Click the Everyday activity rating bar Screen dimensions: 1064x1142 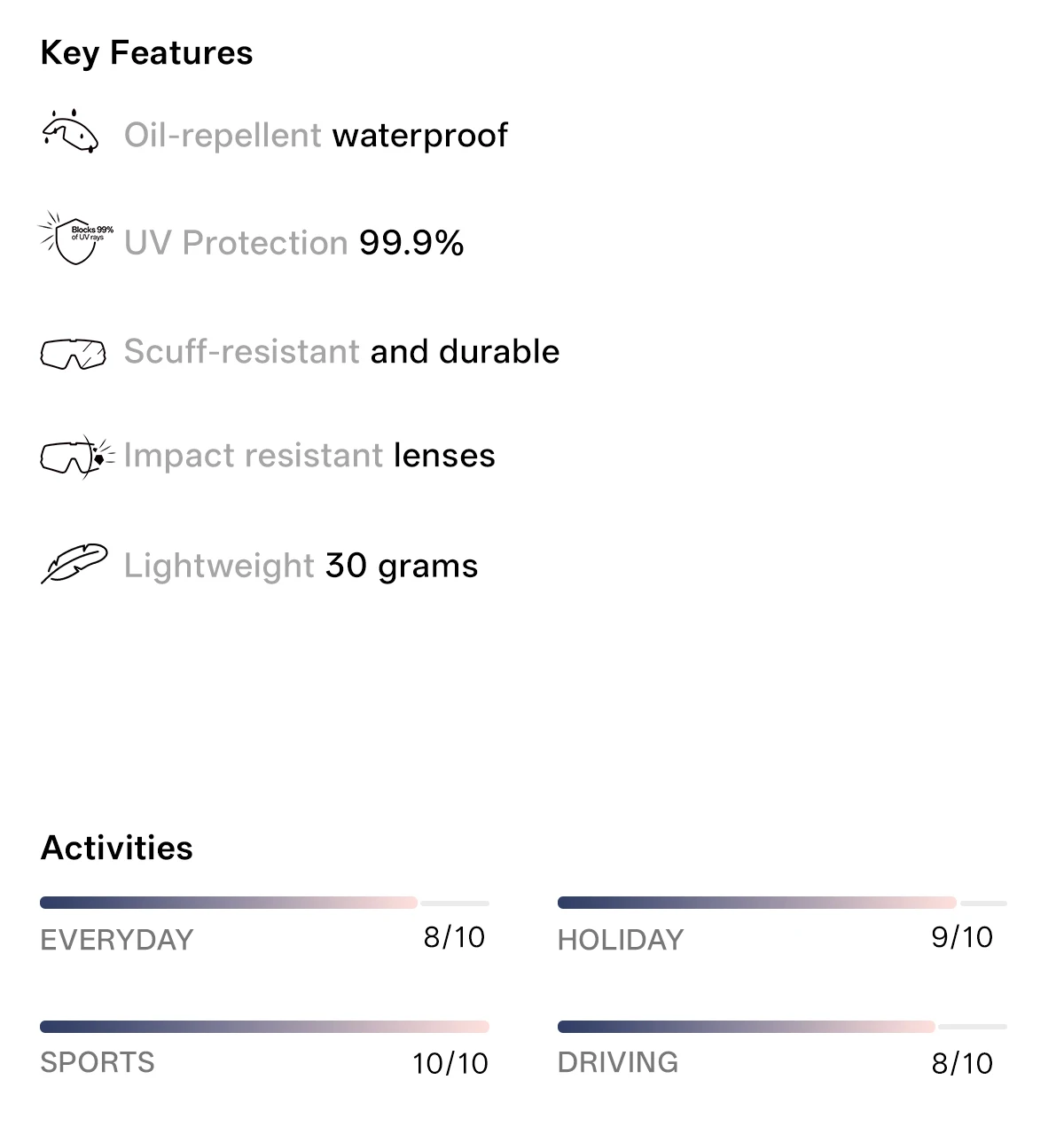(x=264, y=903)
